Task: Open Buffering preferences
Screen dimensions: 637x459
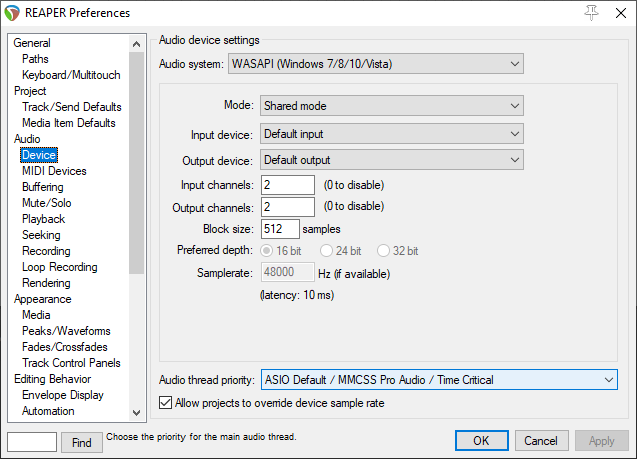Action: (43, 187)
